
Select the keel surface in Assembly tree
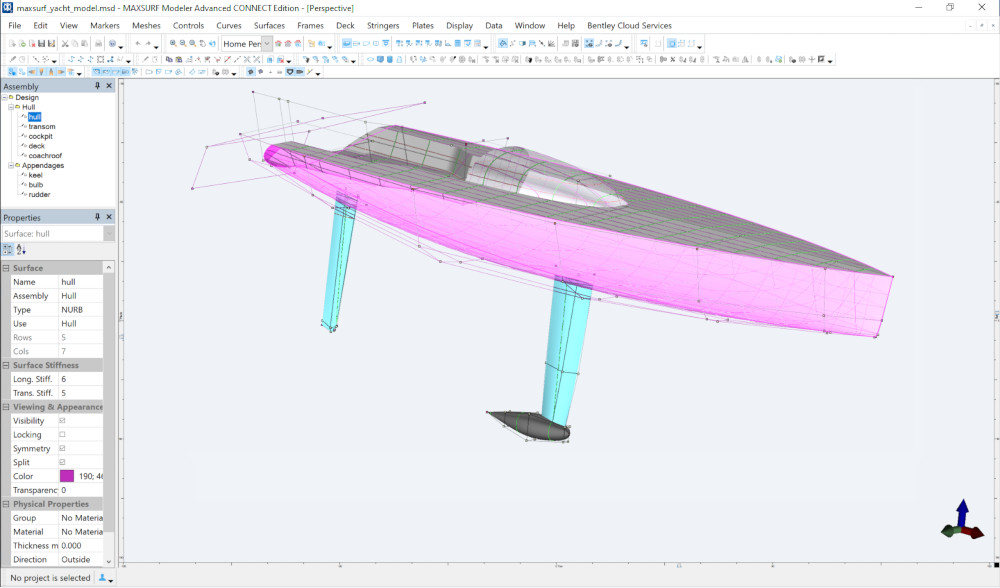pyautogui.click(x=35, y=175)
